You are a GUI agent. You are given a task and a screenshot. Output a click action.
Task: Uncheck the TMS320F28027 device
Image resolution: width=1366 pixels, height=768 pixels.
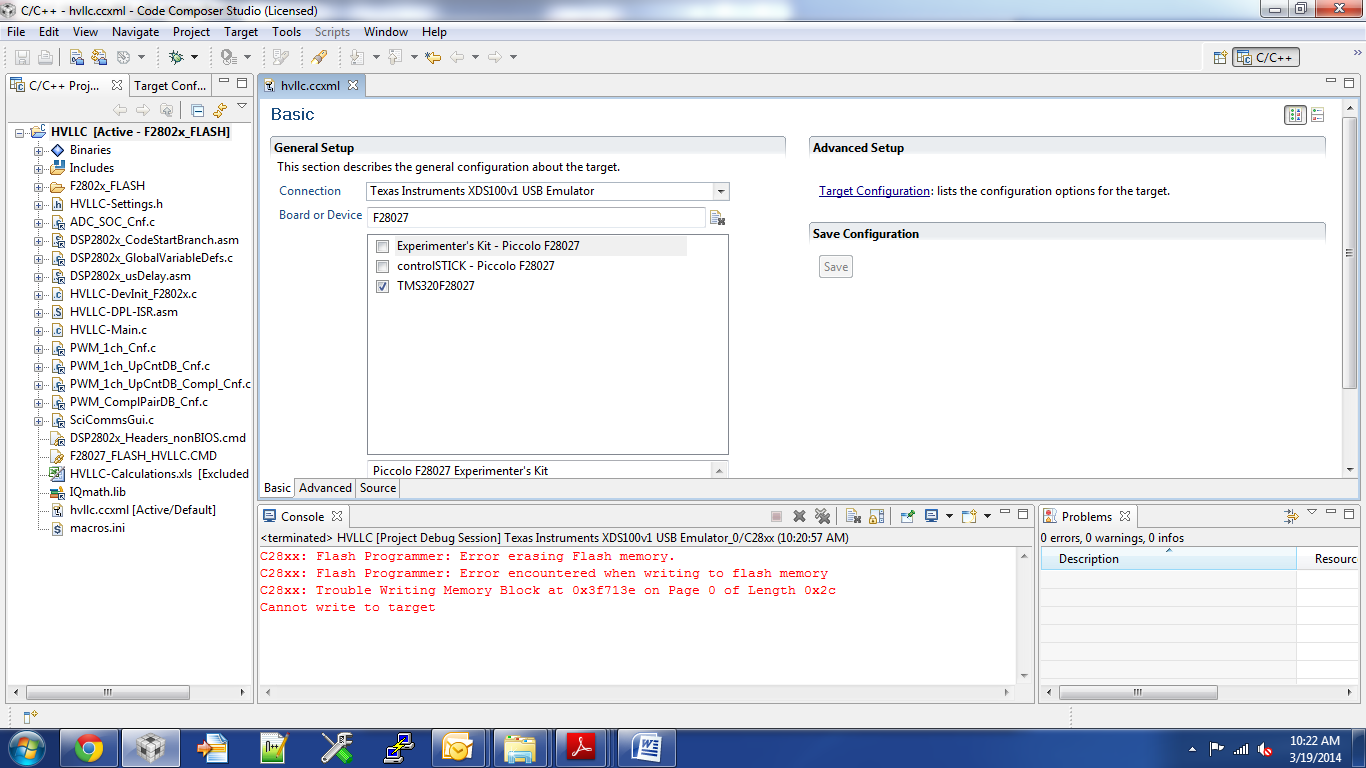(x=382, y=286)
